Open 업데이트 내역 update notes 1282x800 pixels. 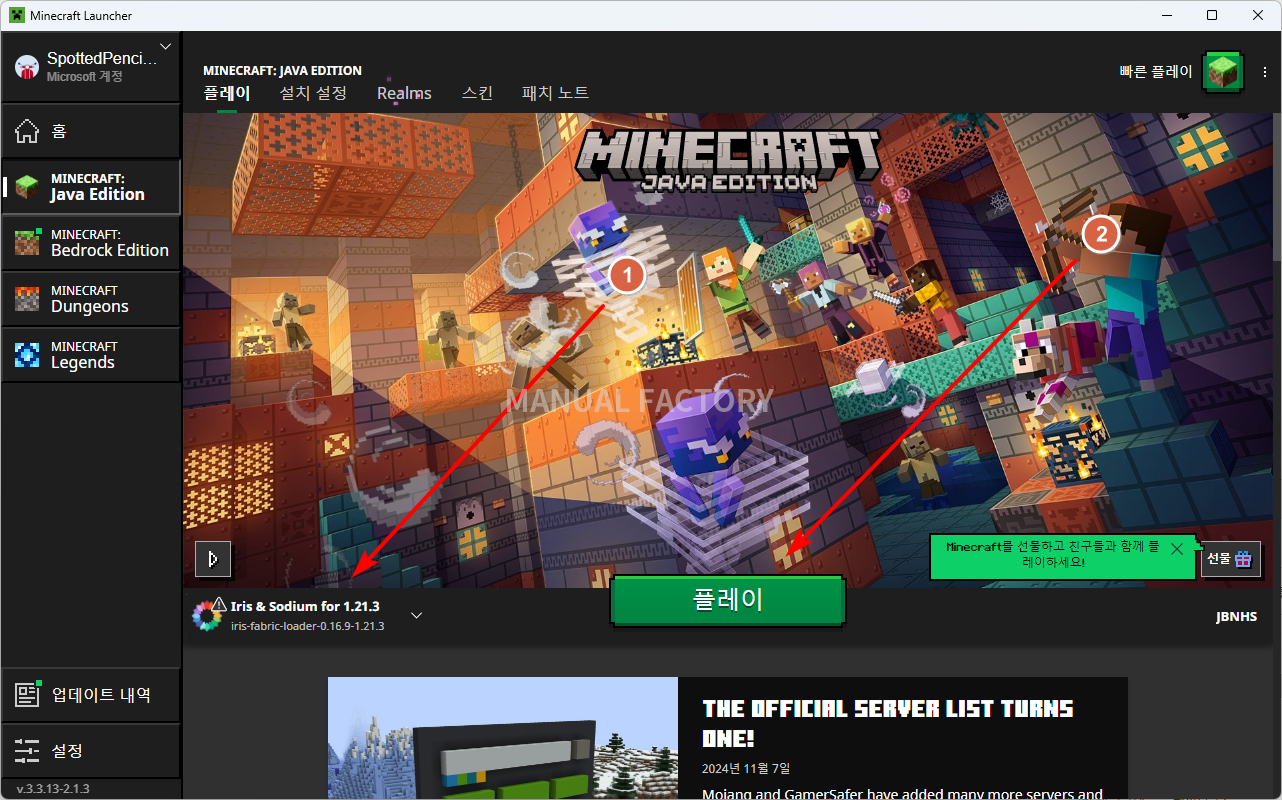click(91, 695)
